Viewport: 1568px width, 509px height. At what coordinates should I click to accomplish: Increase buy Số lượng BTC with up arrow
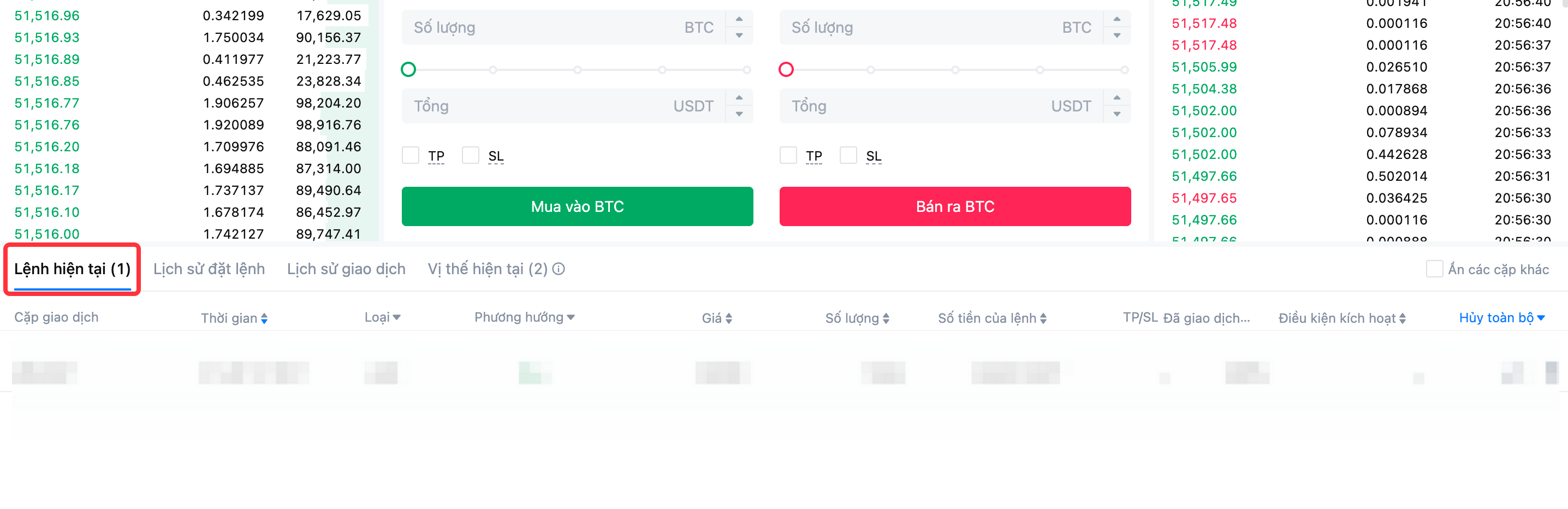click(x=739, y=20)
